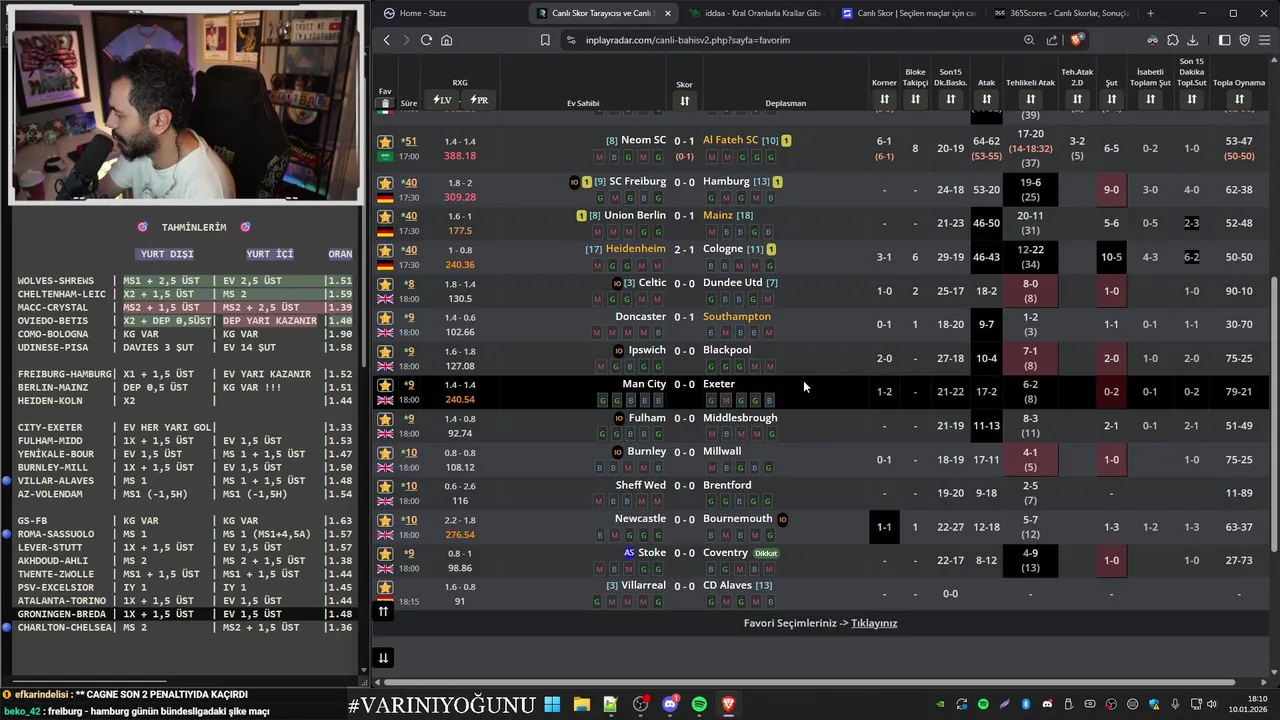Viewport: 1280px width, 720px height.
Task: Open zoom control in address bar
Action: (x=1029, y=40)
